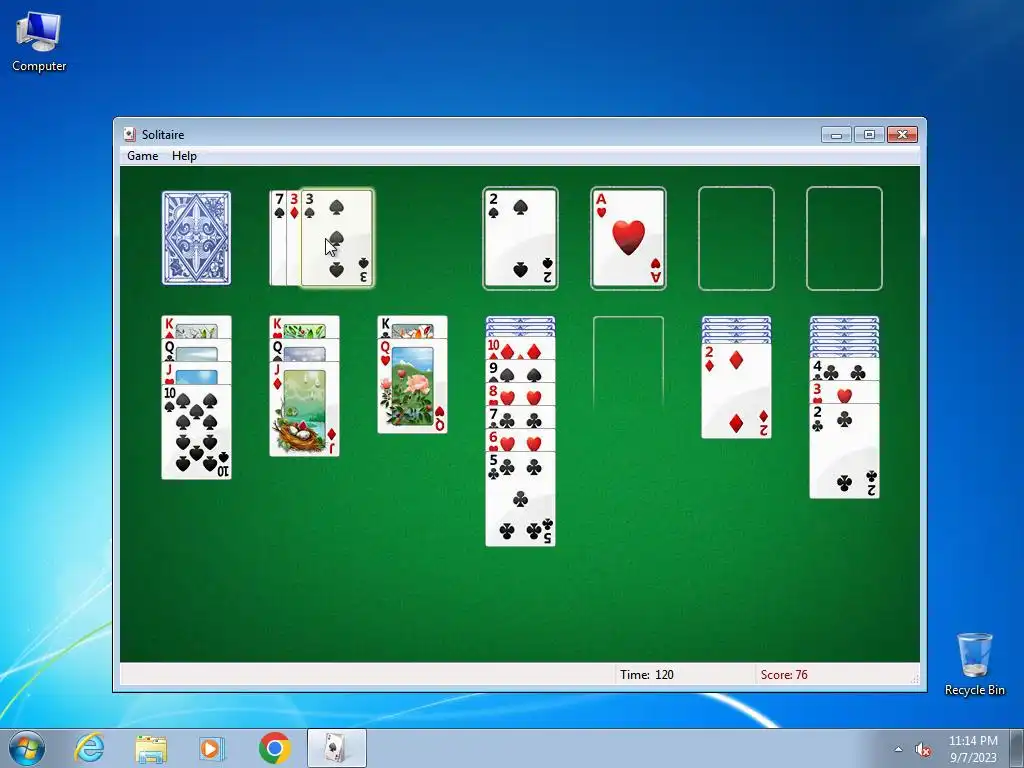The height and width of the screenshot is (768, 1024).
Task: Select the Jack of diamonds card
Action: (304, 409)
